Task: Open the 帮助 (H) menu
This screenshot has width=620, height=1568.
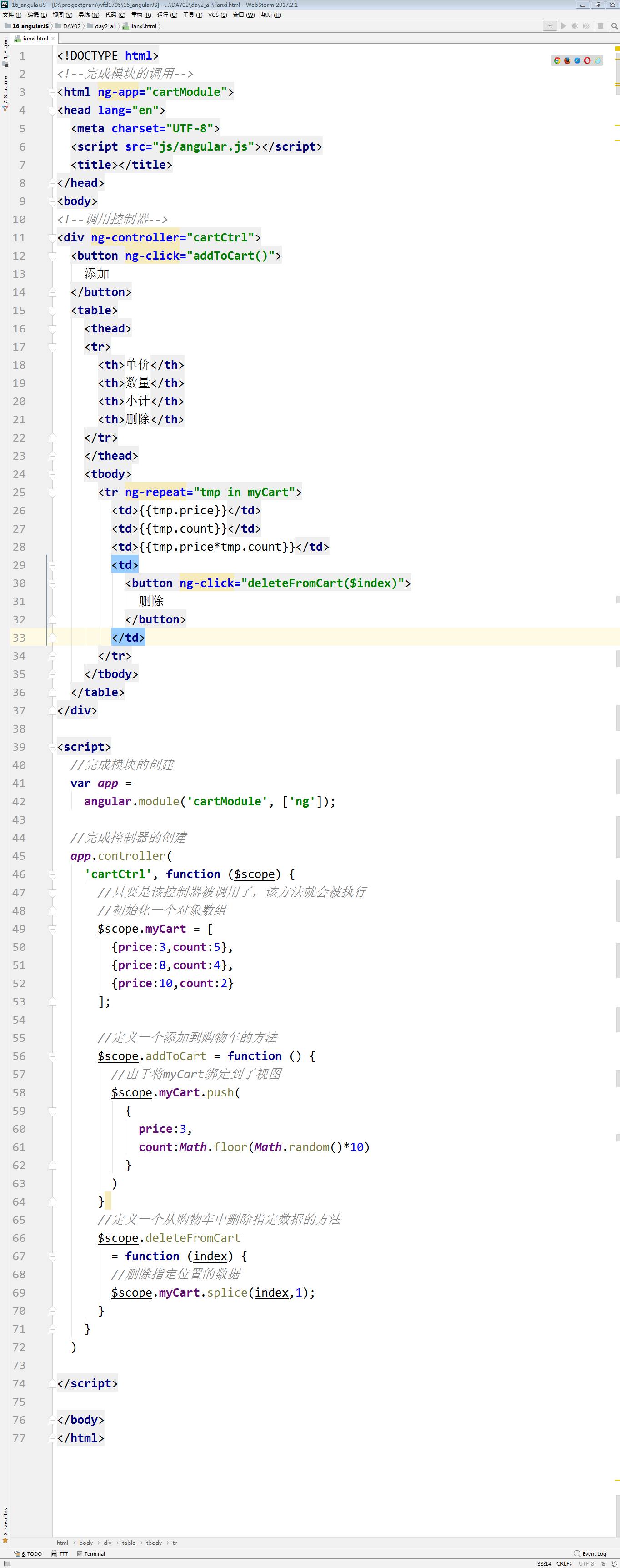Action: tap(271, 15)
